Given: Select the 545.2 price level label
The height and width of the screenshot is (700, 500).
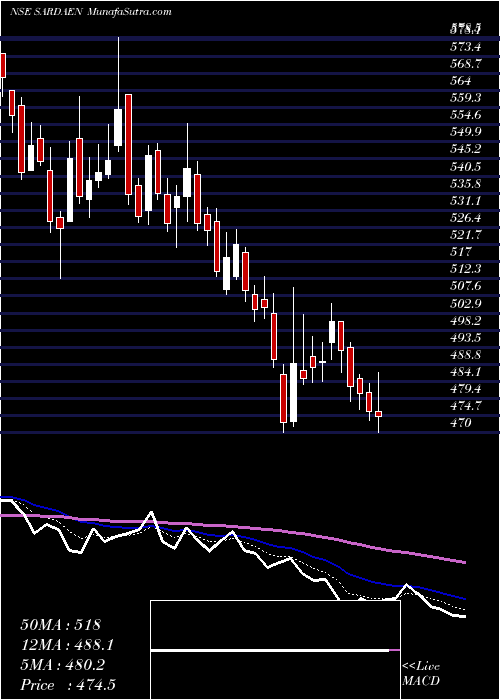Looking at the screenshot, I should click(x=466, y=149).
